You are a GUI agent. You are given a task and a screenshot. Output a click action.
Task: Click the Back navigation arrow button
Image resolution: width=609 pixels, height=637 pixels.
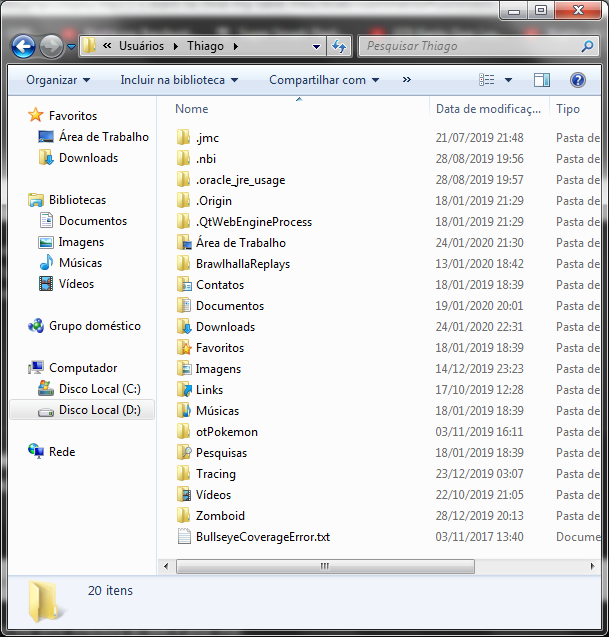pos(24,46)
